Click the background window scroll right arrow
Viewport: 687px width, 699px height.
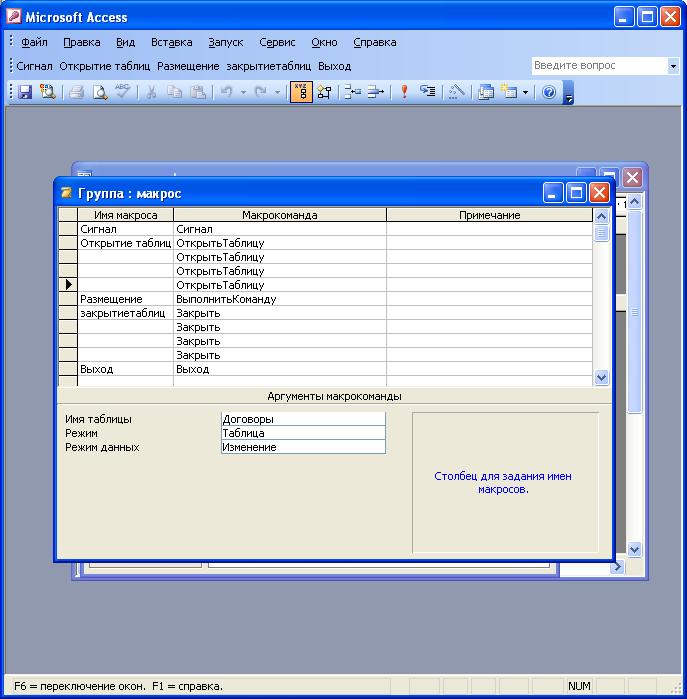[617, 567]
